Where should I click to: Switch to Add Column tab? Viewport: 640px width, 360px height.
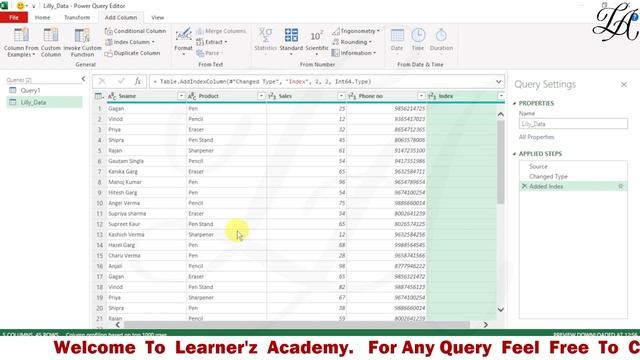(x=121, y=18)
